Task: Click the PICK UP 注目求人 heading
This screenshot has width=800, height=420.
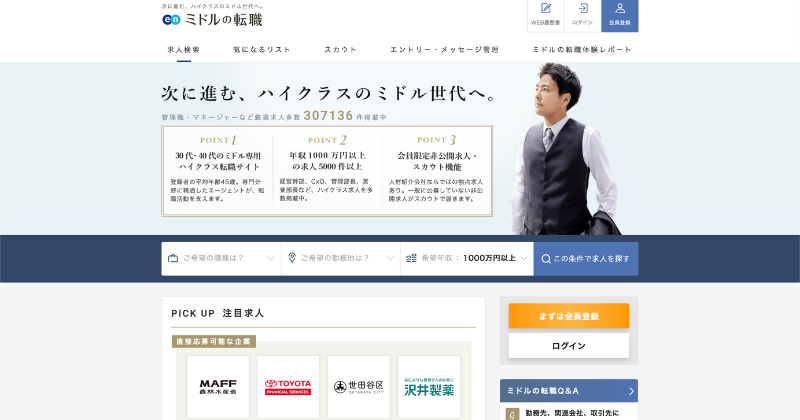Action: 218,313
